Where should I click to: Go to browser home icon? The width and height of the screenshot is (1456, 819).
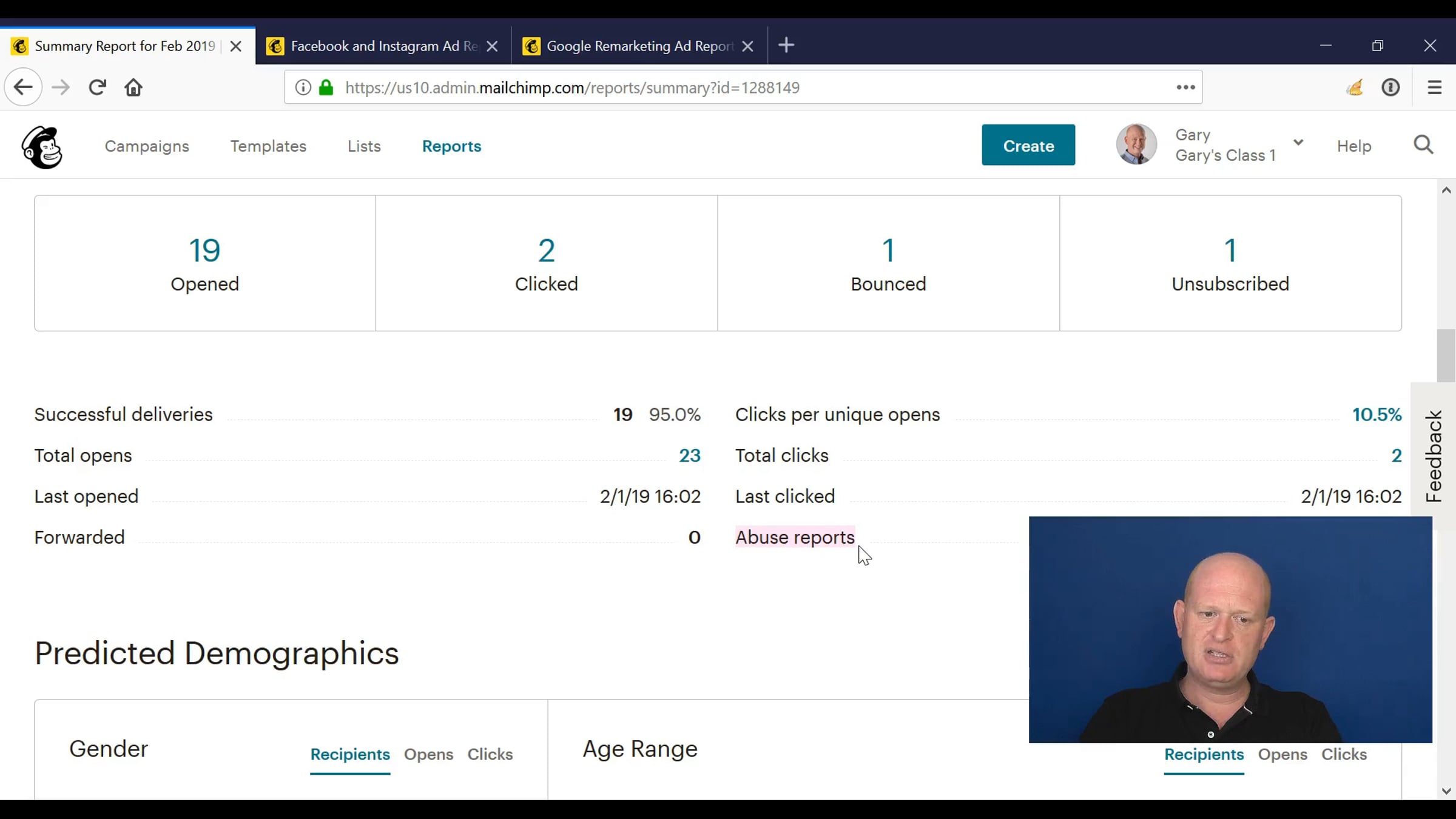[x=133, y=87]
